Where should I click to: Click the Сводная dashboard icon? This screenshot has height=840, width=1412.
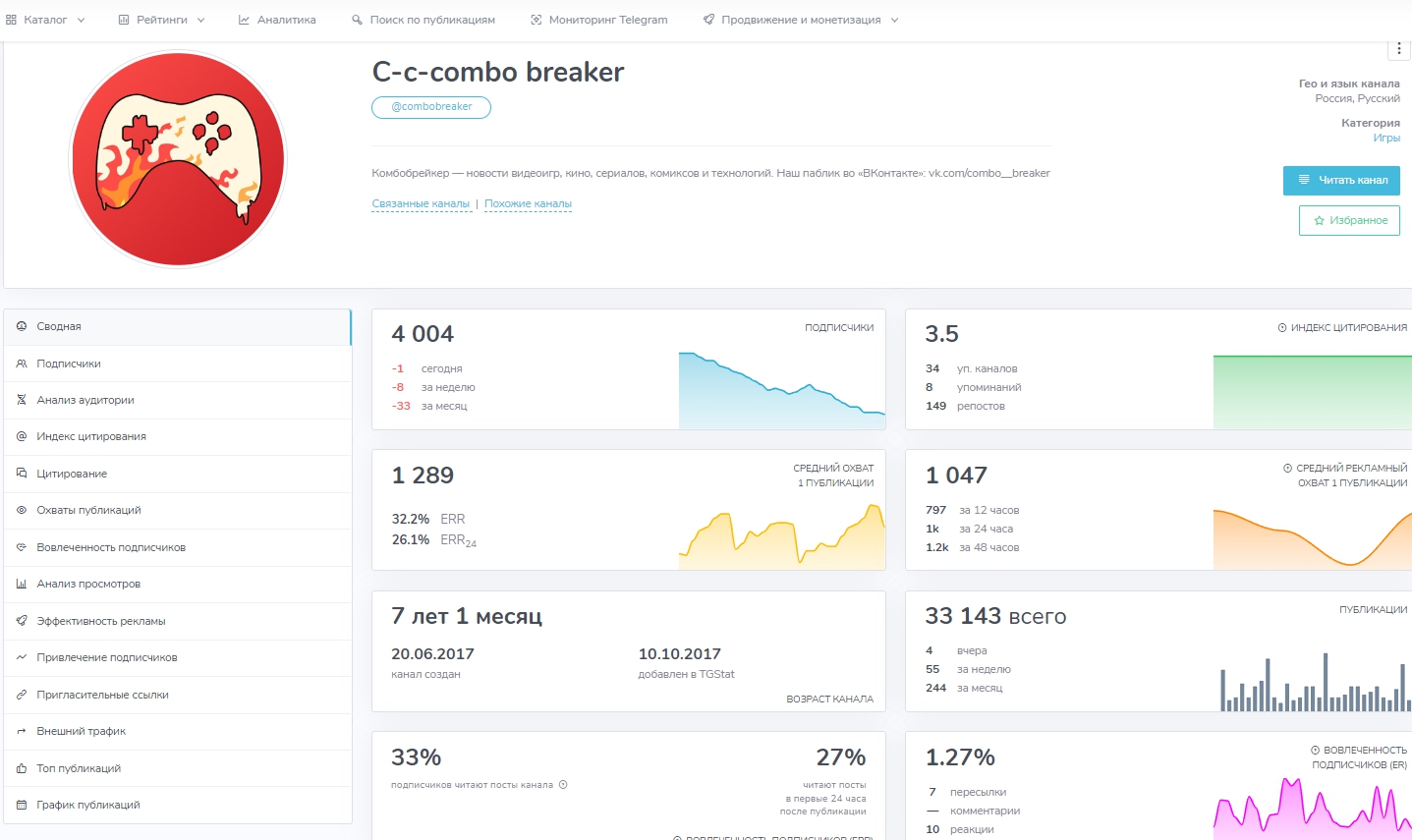(x=22, y=326)
